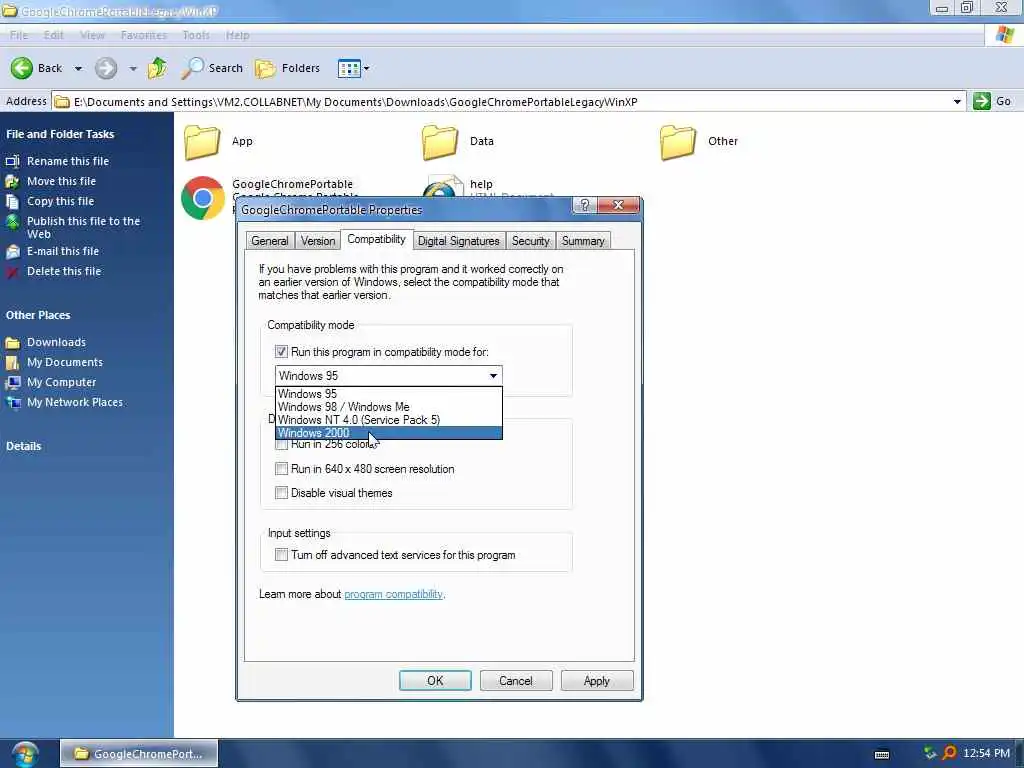This screenshot has height=768, width=1024.
Task: Open the Favorites menu
Action: click(x=144, y=35)
